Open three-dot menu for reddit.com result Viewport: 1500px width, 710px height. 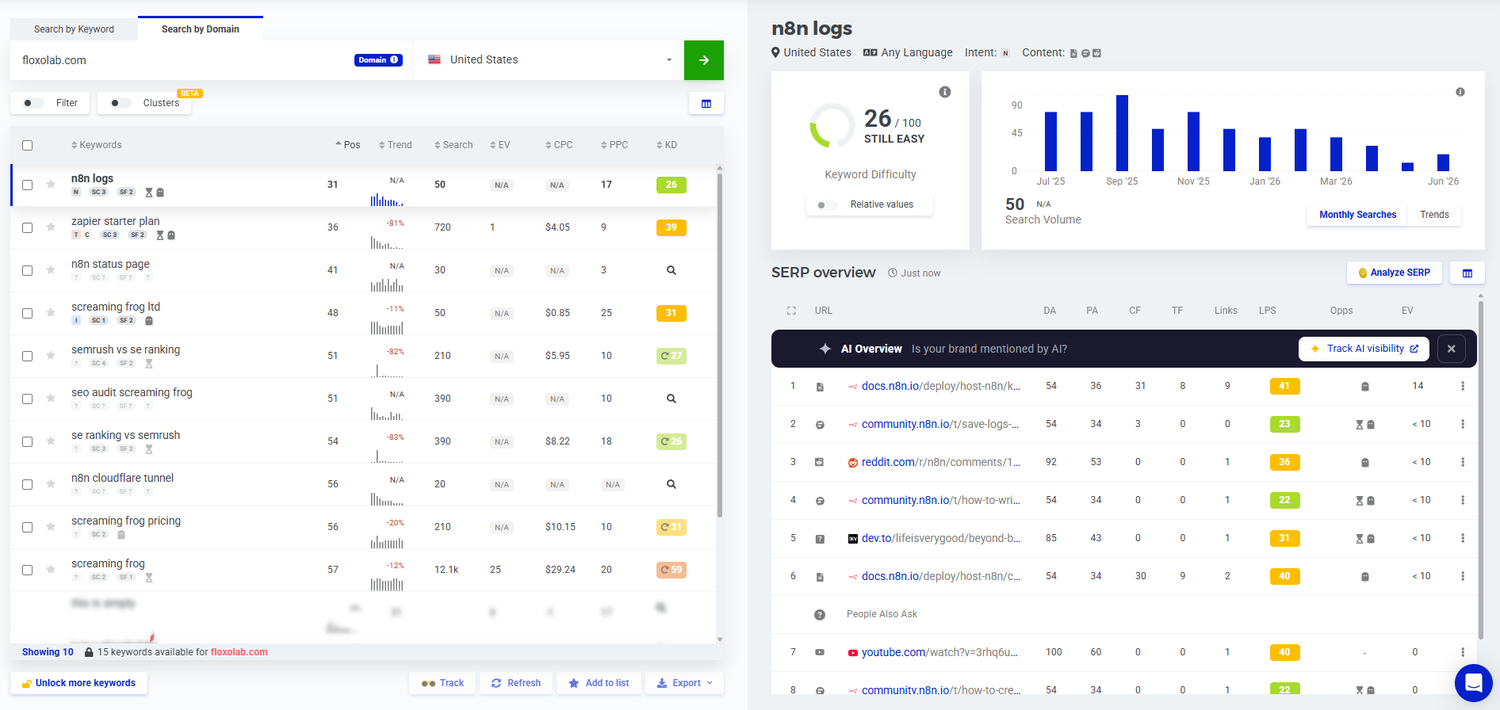click(1463, 462)
